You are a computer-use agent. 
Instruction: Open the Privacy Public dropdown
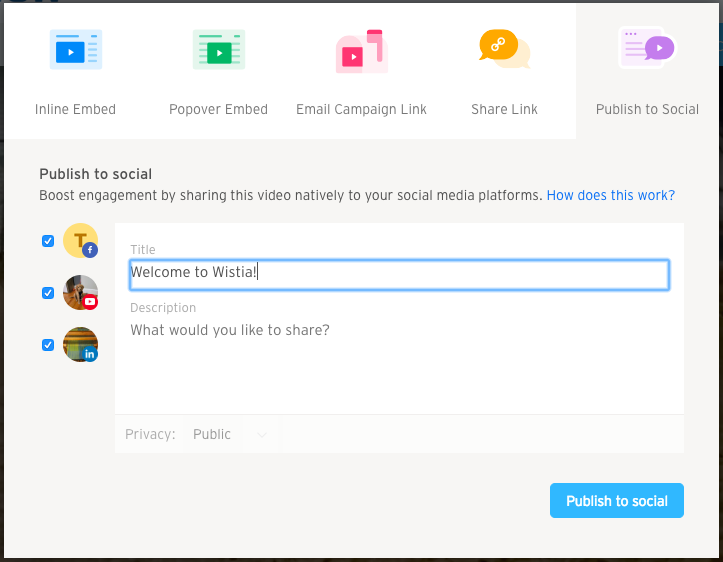(x=230, y=434)
